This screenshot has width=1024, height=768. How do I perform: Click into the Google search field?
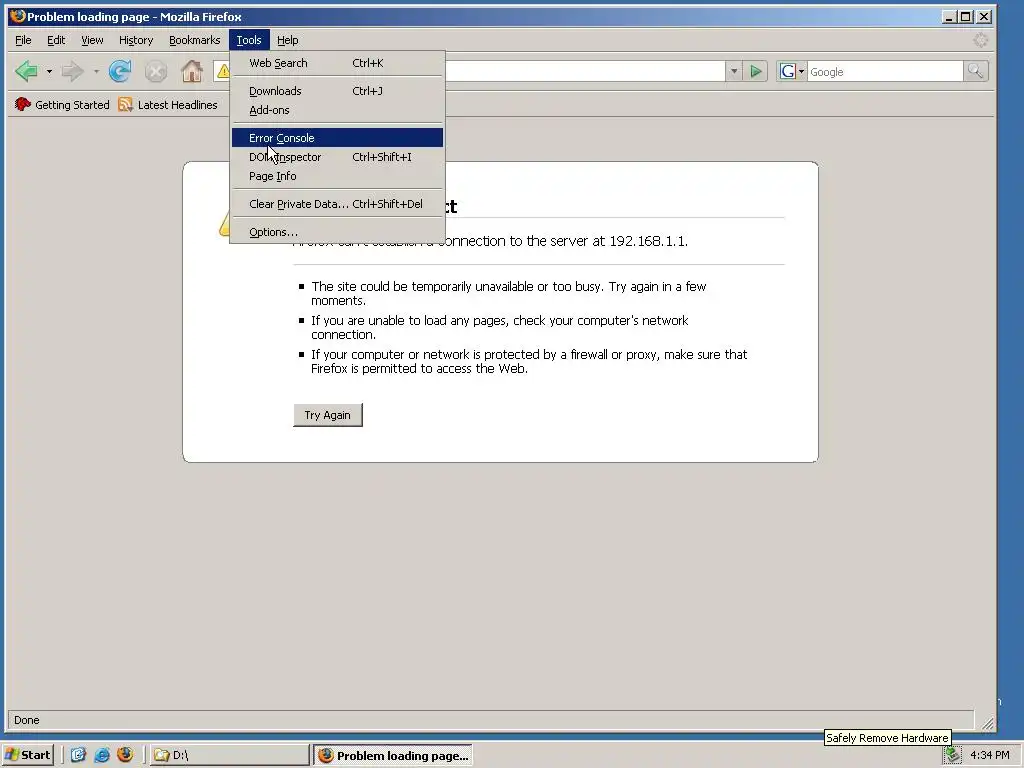pyautogui.click(x=884, y=71)
